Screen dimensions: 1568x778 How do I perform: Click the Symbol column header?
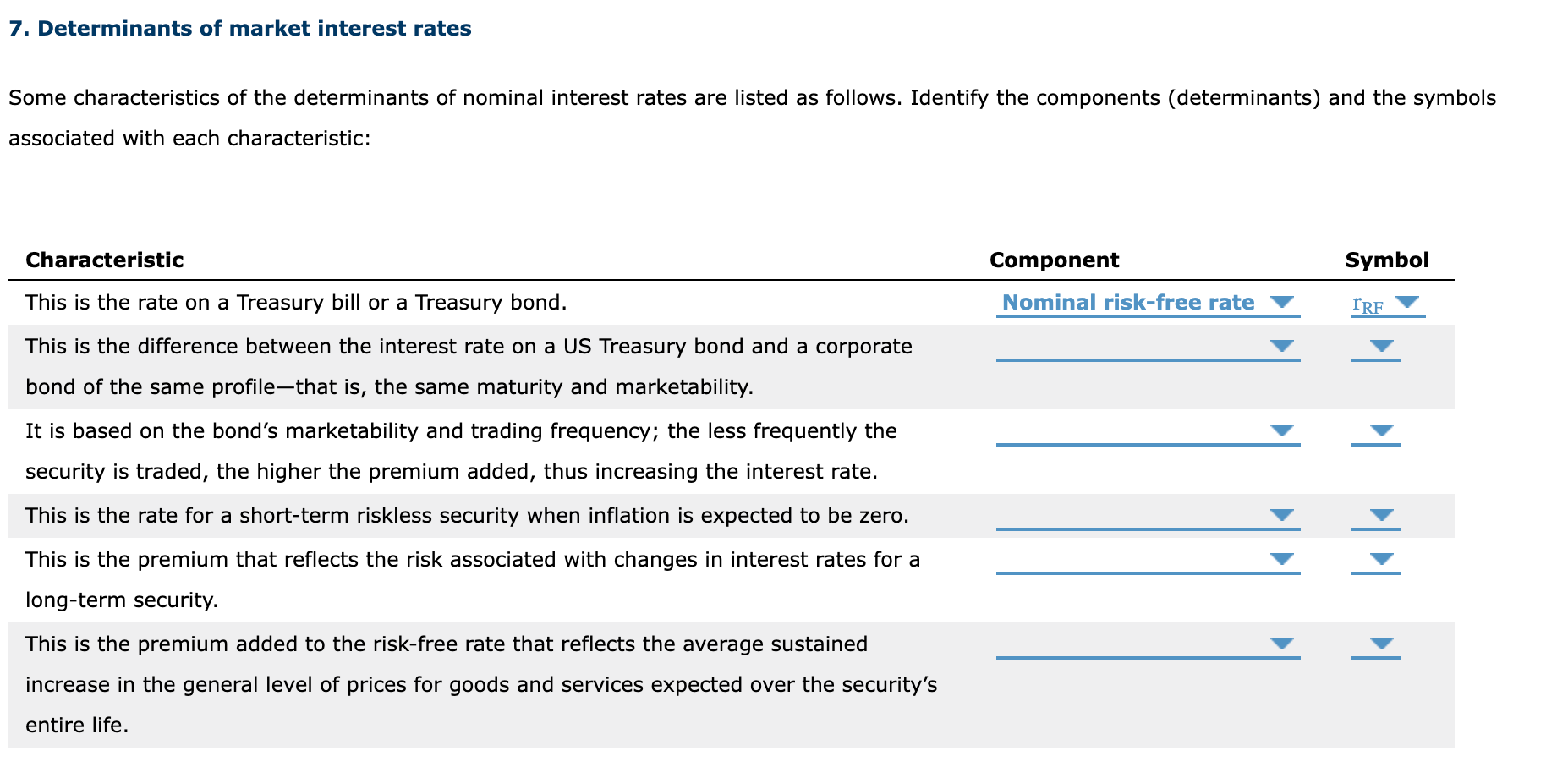(x=1388, y=260)
